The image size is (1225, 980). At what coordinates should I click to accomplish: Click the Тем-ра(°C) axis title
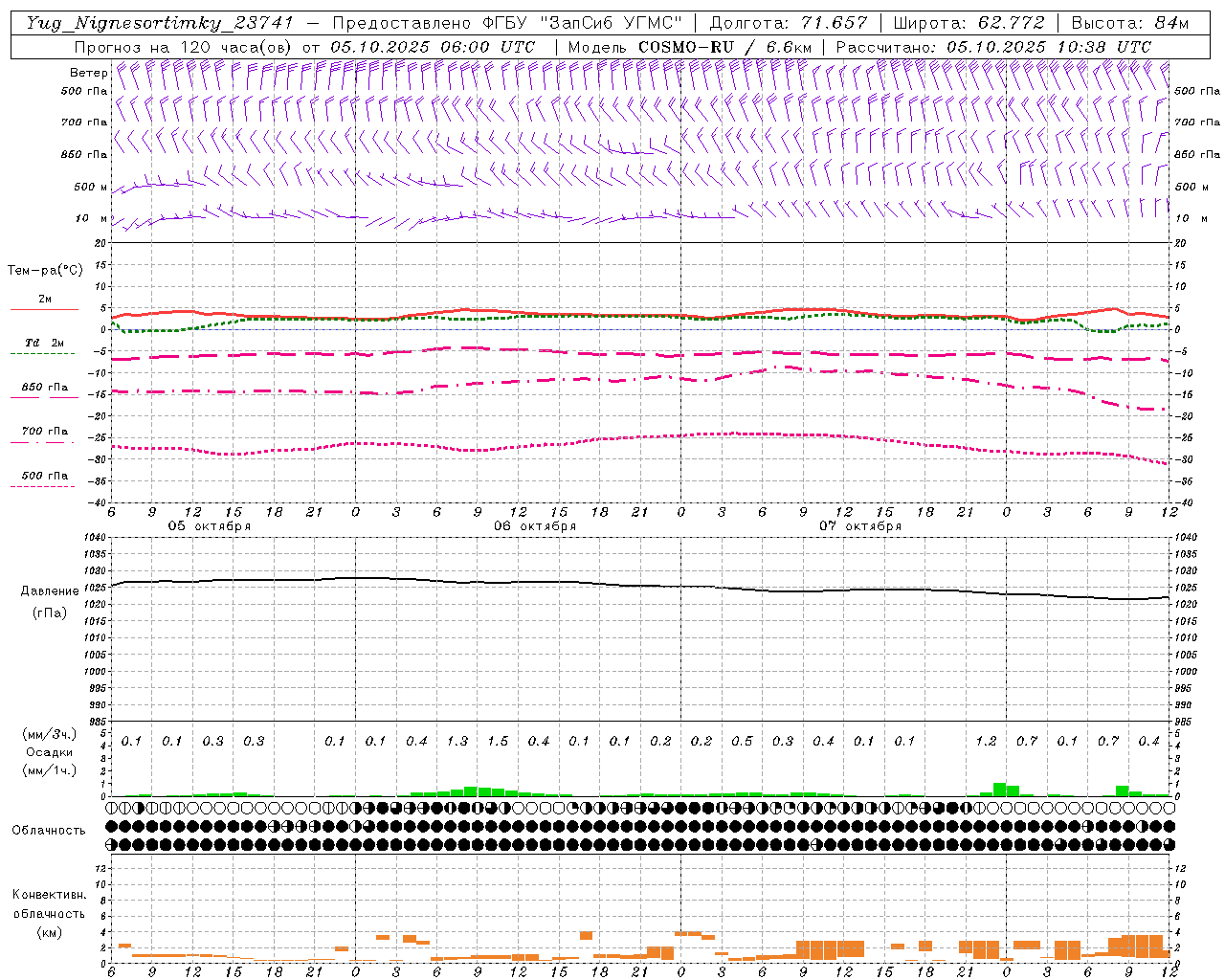[x=45, y=271]
